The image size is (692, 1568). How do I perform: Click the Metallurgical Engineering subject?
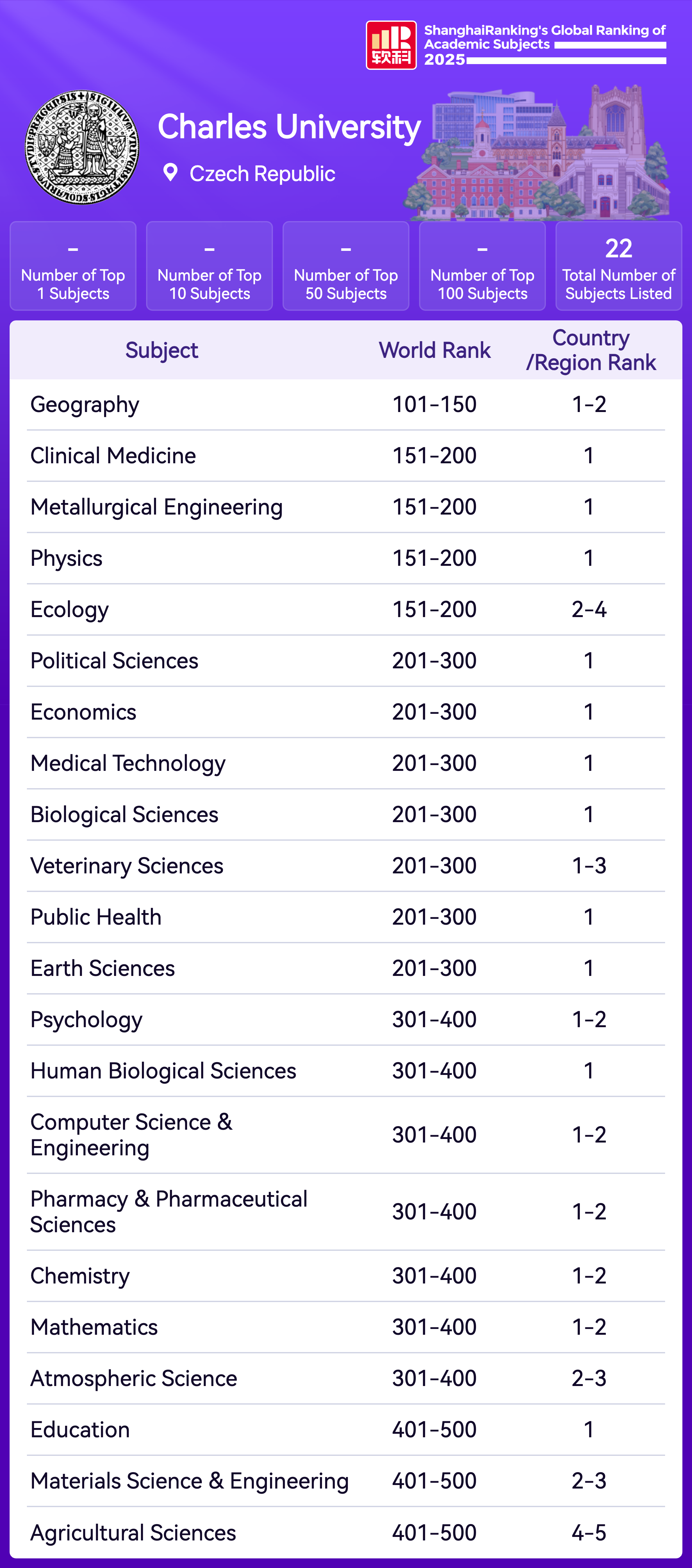click(x=156, y=507)
